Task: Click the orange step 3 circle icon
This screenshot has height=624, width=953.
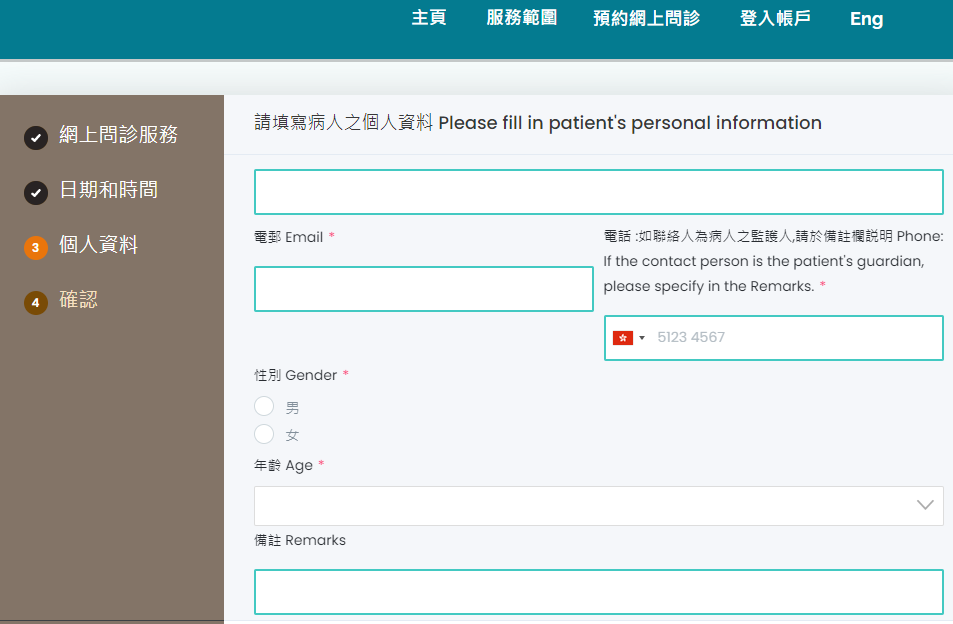Action: tap(36, 247)
